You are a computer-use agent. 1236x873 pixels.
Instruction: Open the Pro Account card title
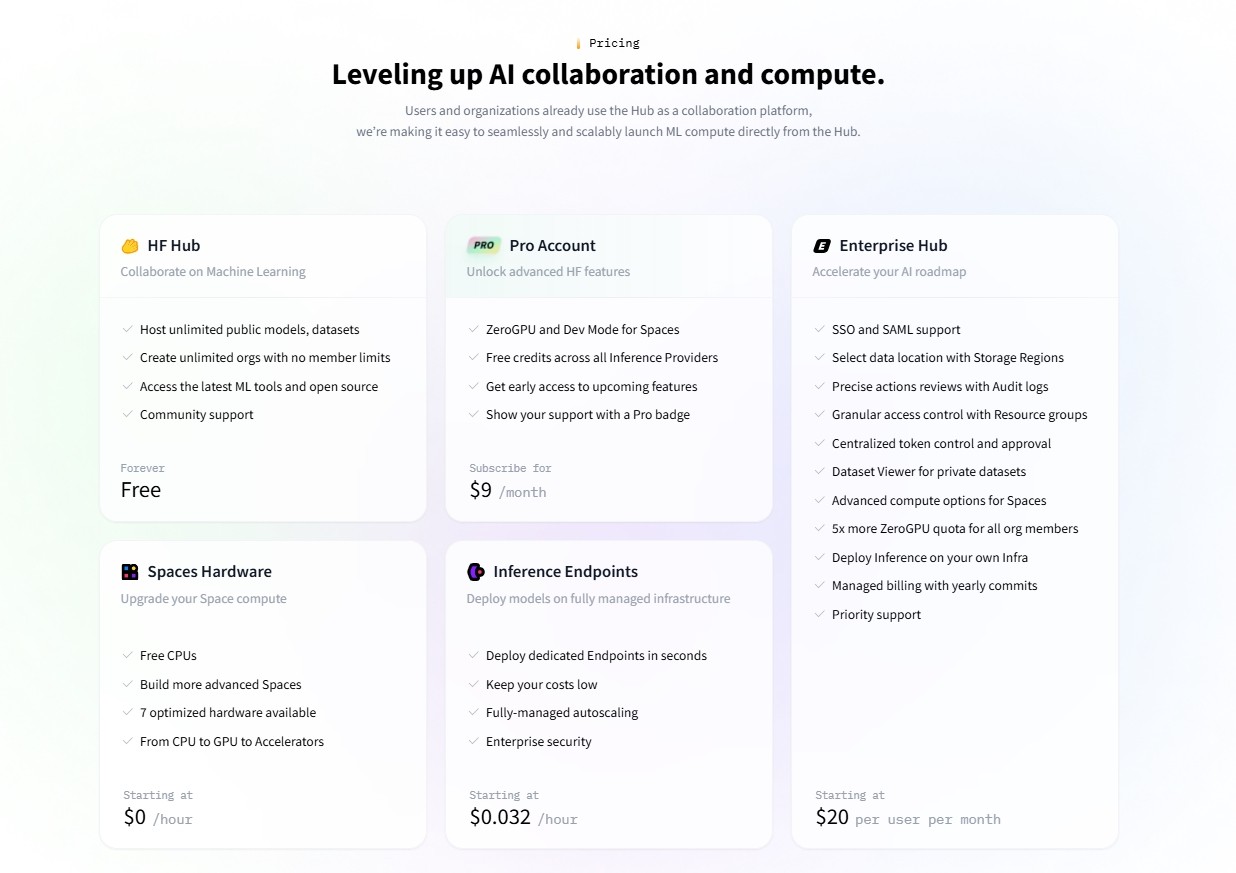pyautogui.click(x=552, y=246)
